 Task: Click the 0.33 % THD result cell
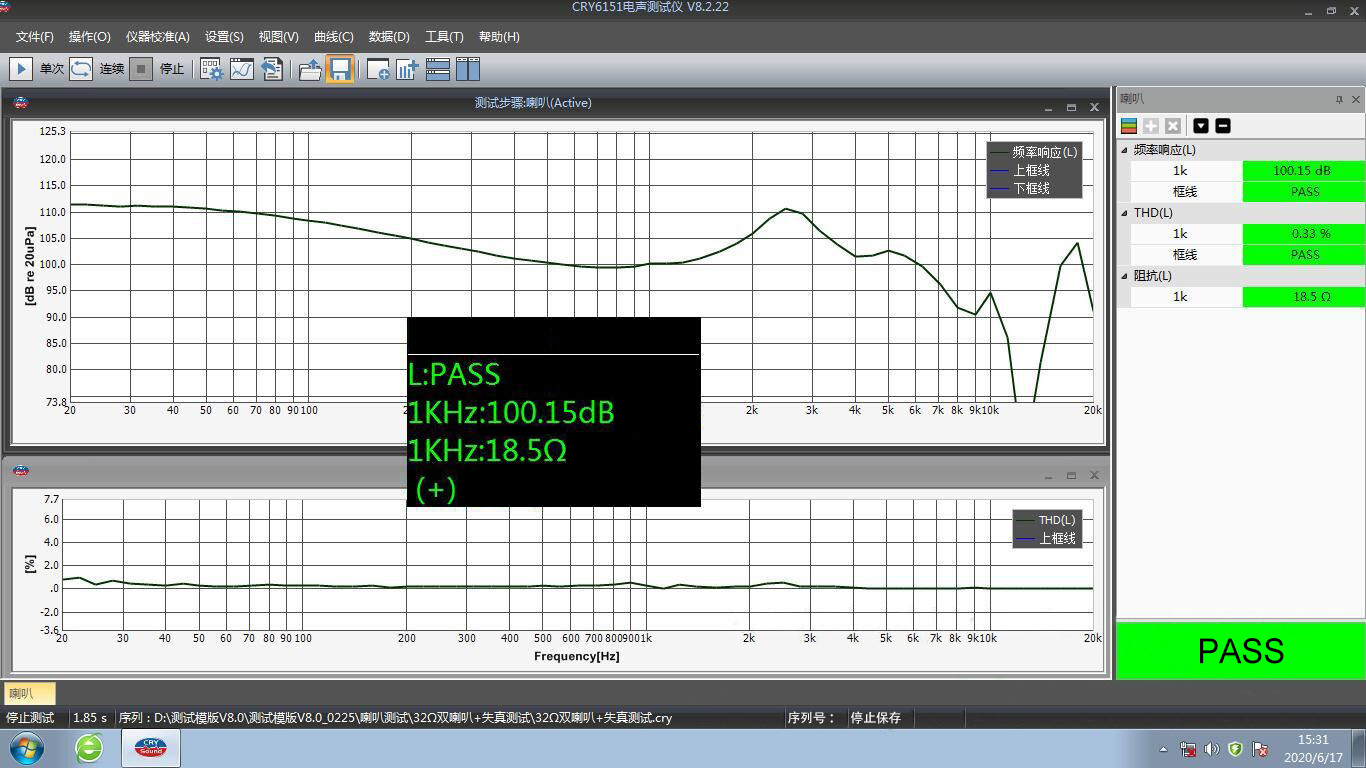point(1302,234)
